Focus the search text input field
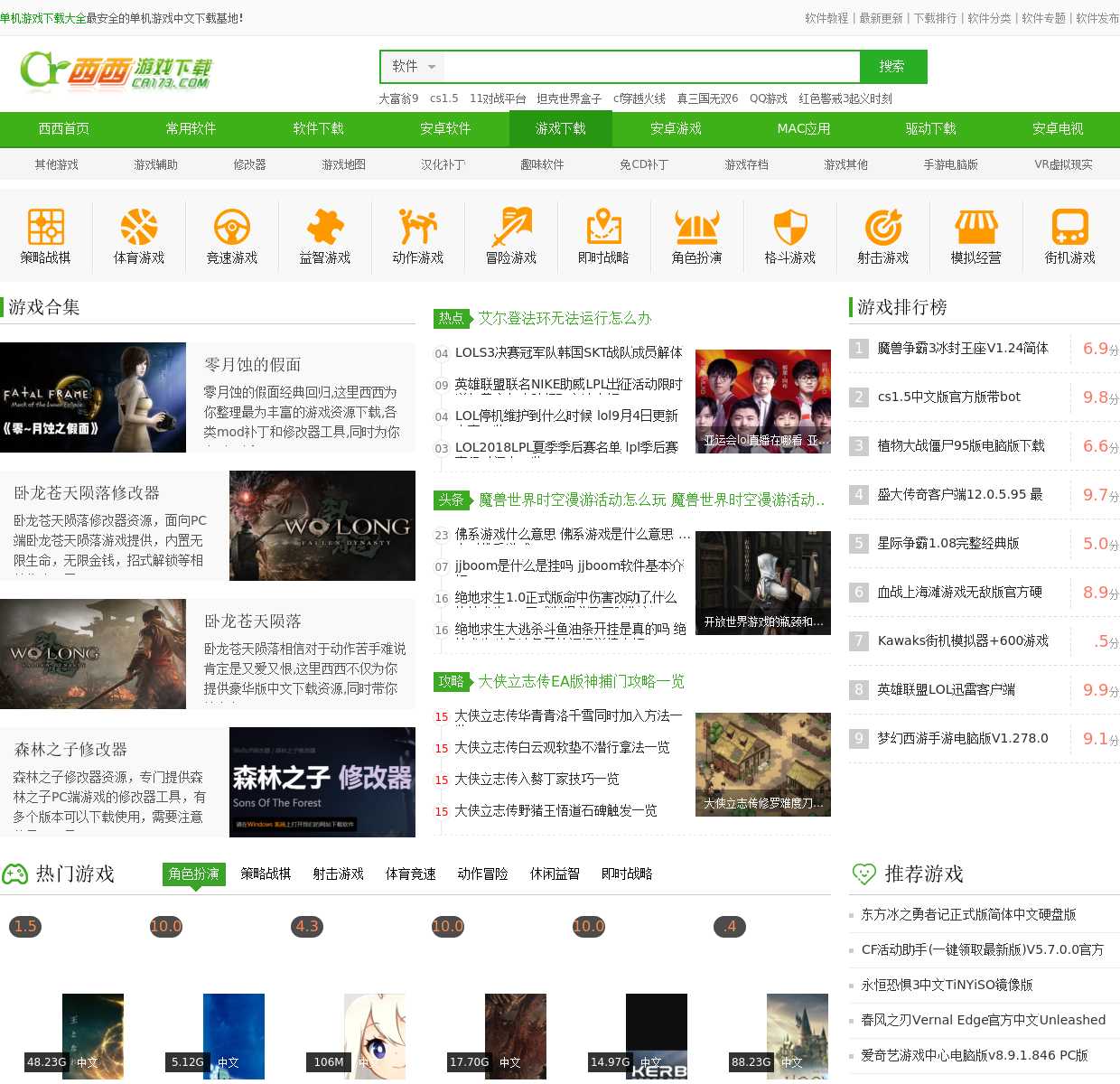Image resolution: width=1120 pixels, height=1084 pixels. tap(650, 67)
